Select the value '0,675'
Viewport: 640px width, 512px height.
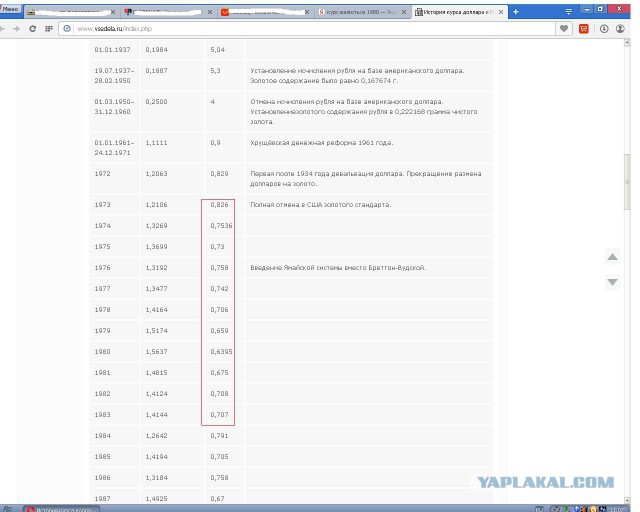(220, 373)
